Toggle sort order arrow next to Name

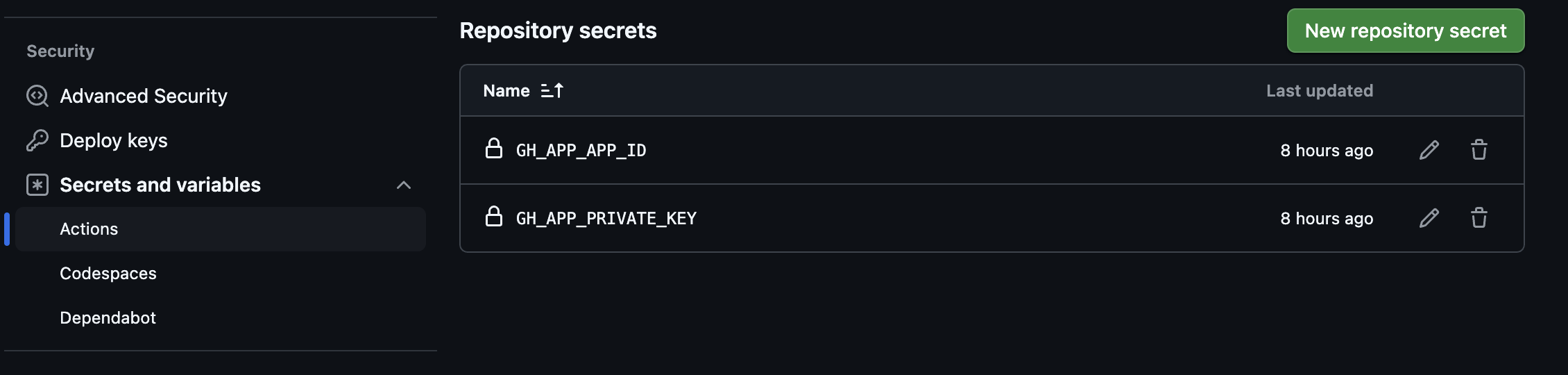[x=552, y=91]
